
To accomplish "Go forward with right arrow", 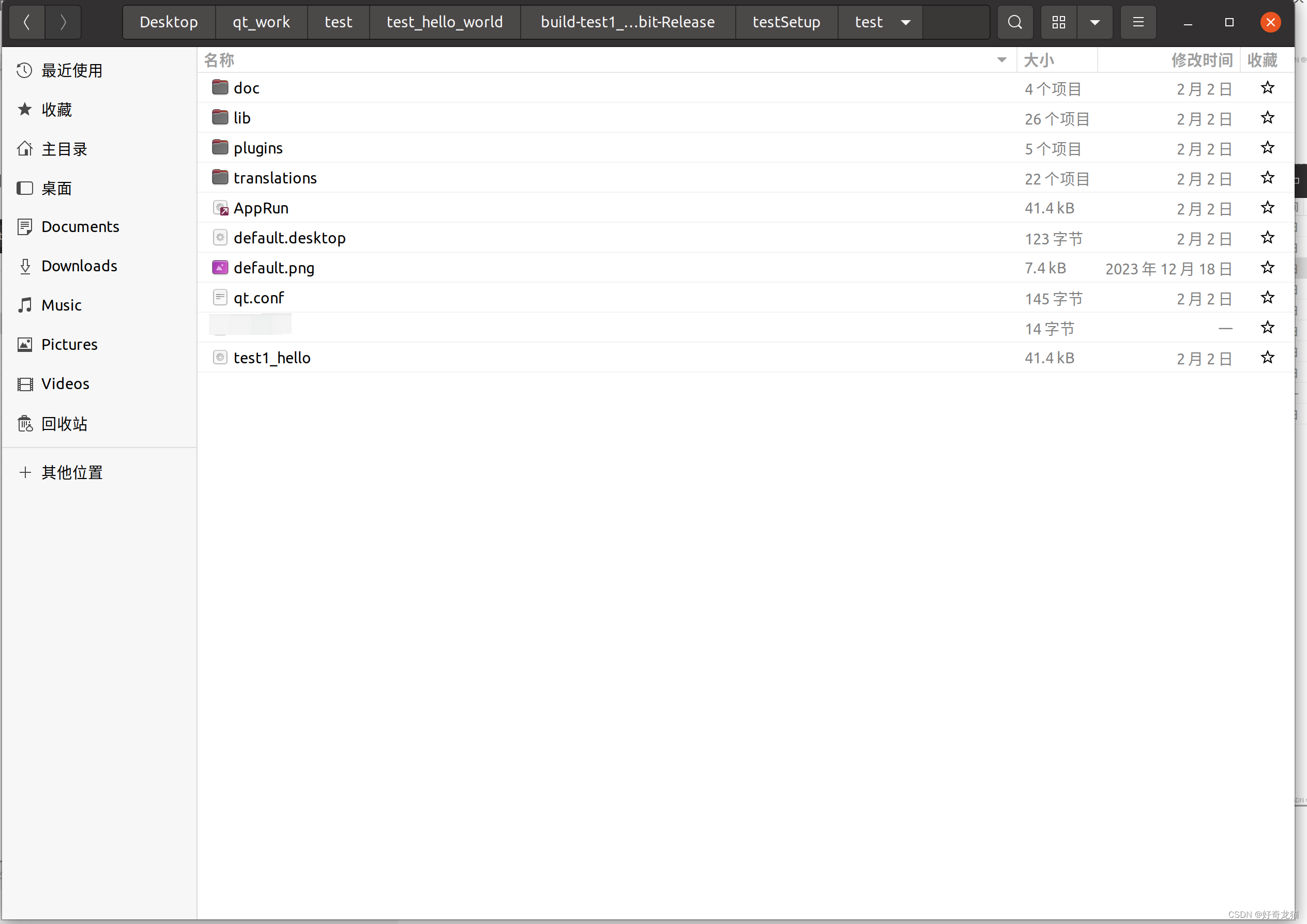I will (x=63, y=22).
